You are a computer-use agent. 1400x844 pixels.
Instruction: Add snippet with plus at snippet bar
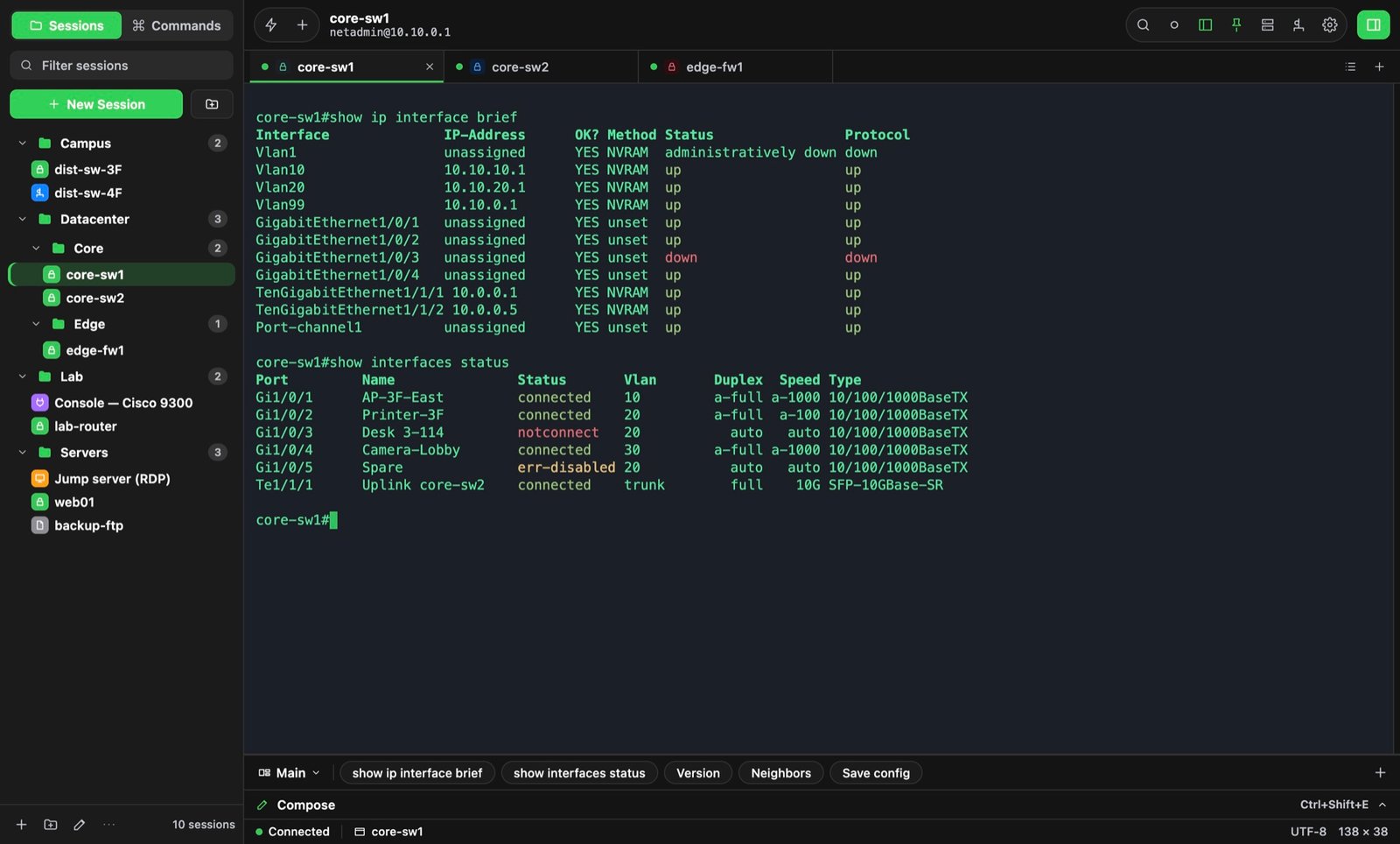click(1380, 773)
